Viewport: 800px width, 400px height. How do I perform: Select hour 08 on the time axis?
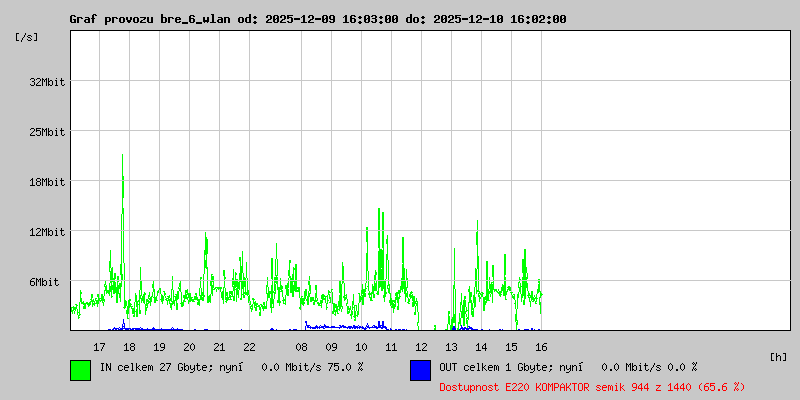click(301, 347)
